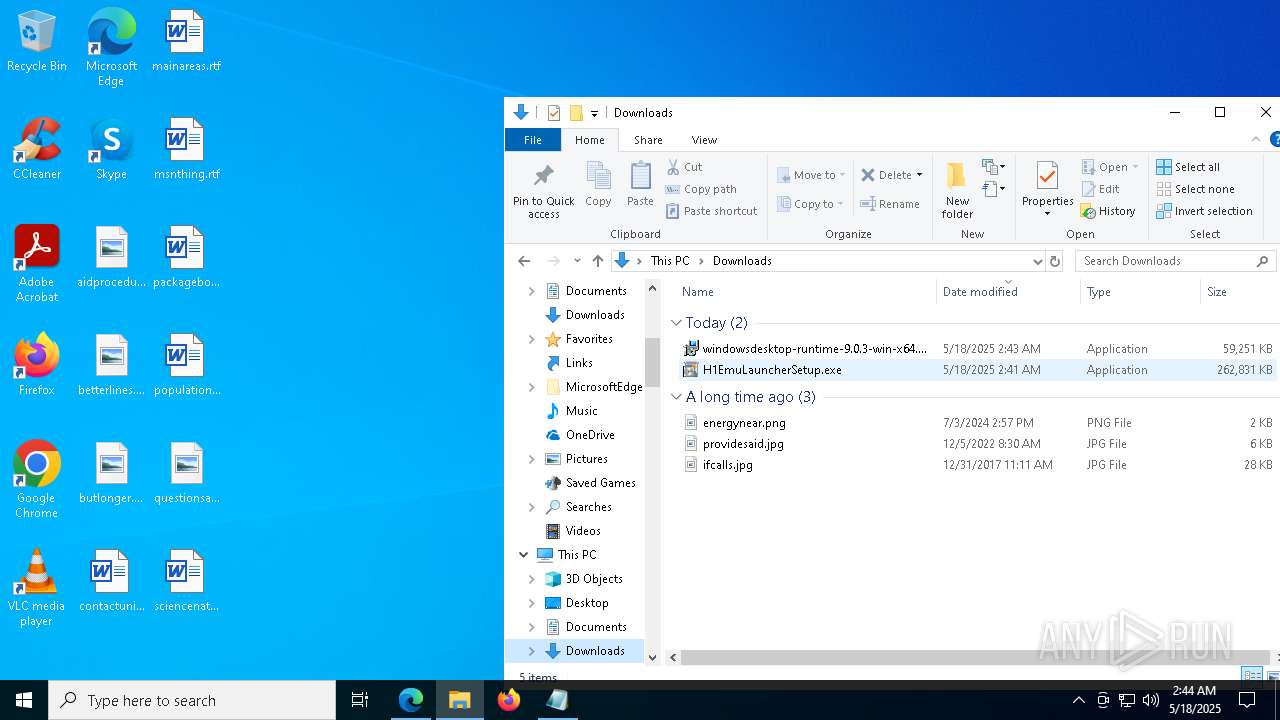Open the quick access toolbar dropdown

tap(594, 113)
